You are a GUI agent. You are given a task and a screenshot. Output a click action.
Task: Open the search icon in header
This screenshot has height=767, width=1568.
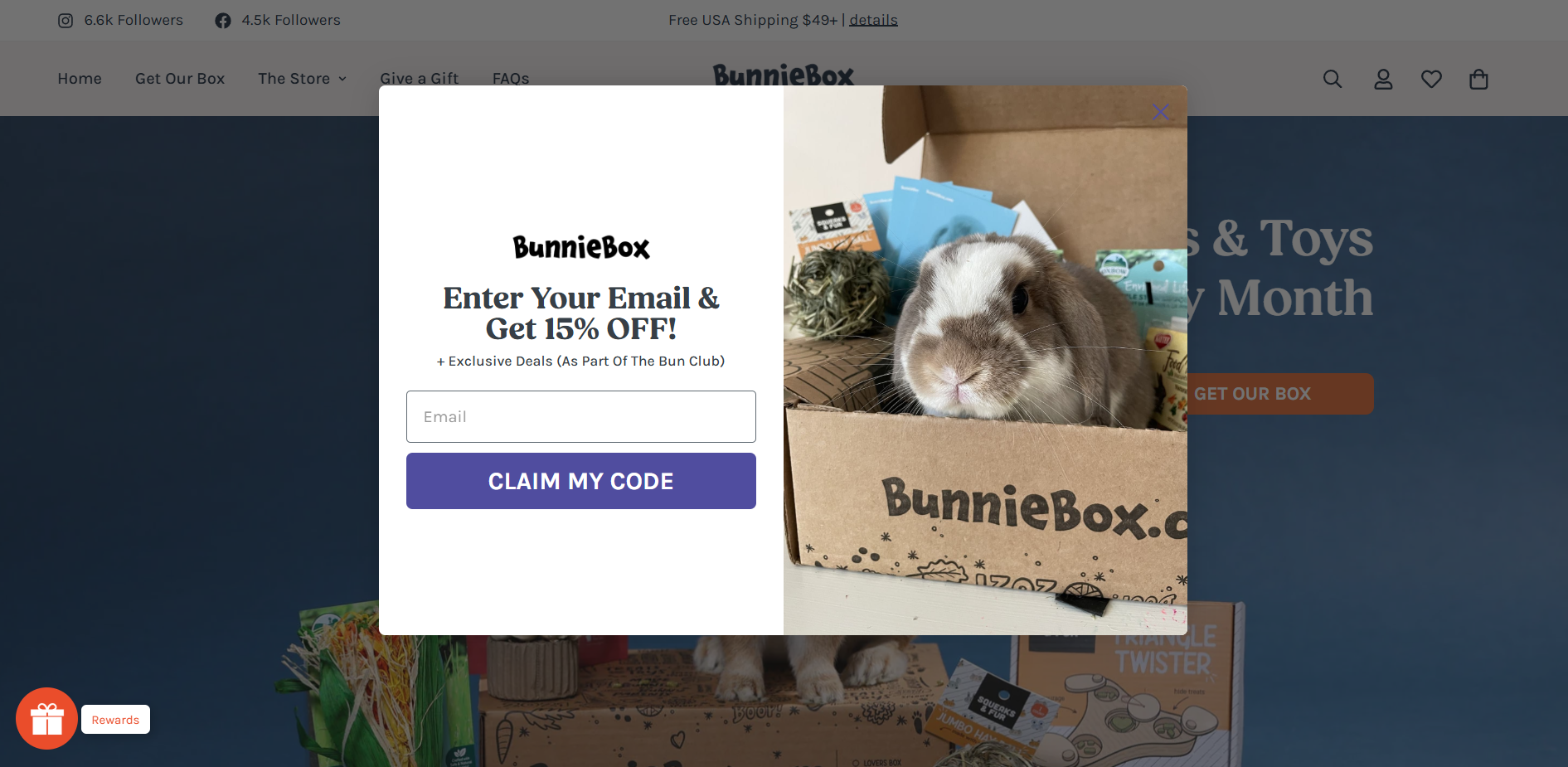coord(1333,79)
